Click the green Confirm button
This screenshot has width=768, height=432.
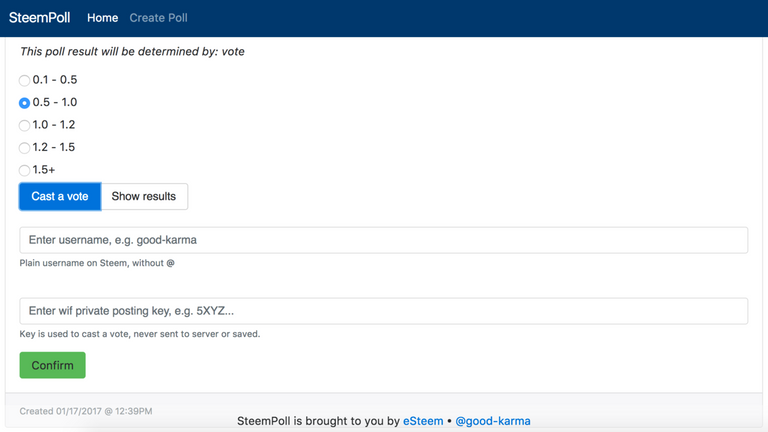pos(52,365)
